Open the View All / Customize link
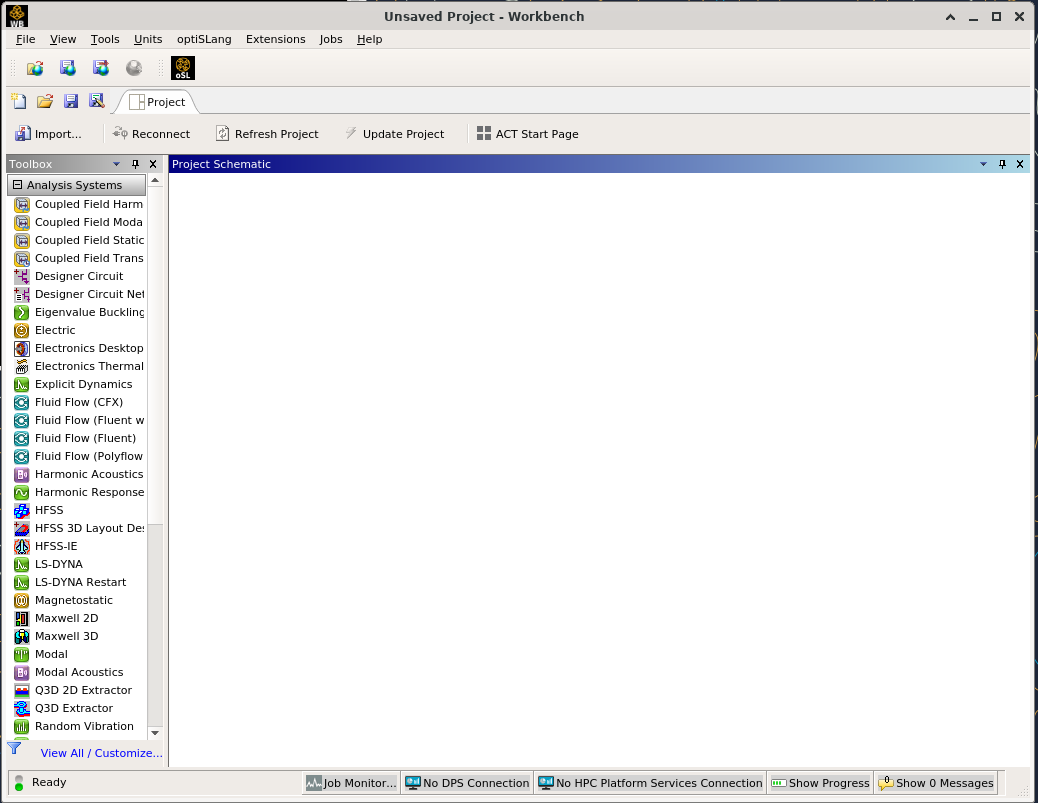 tap(101, 753)
